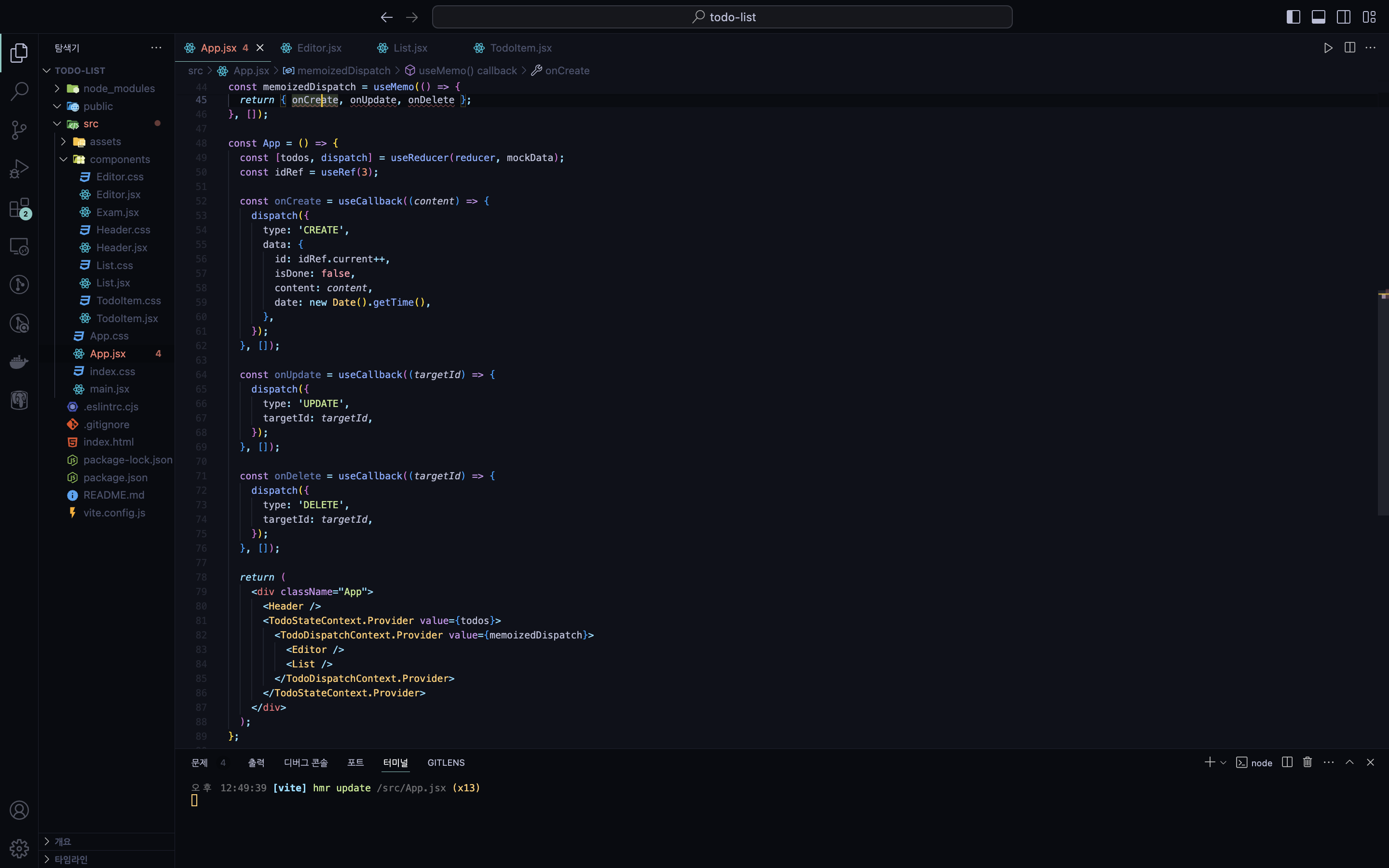Viewport: 1389px width, 868px height.
Task: Toggle secondary sidebar in title bar
Action: click(1344, 17)
